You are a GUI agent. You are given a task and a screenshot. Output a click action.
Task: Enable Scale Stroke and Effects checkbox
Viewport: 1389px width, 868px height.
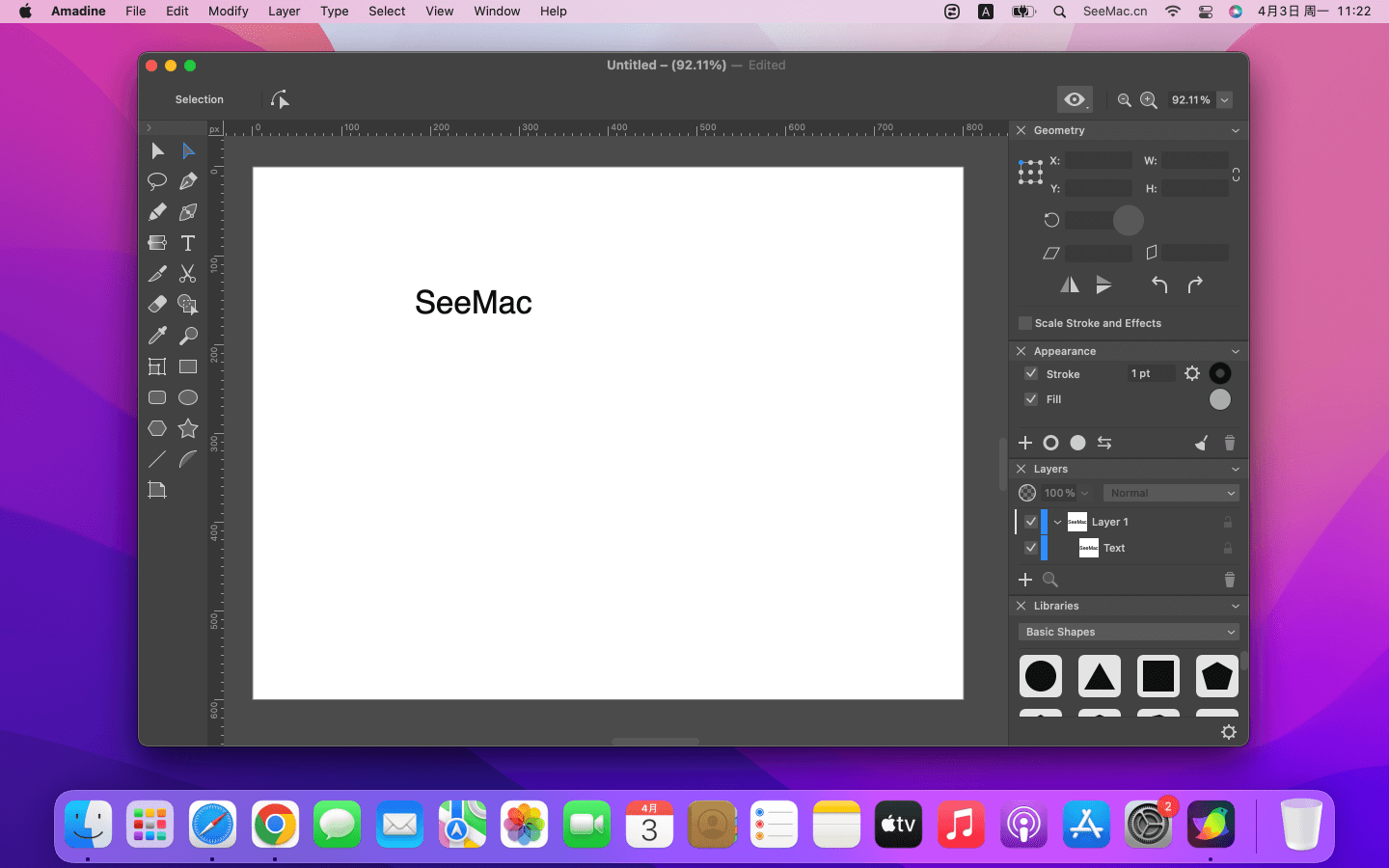pos(1025,323)
